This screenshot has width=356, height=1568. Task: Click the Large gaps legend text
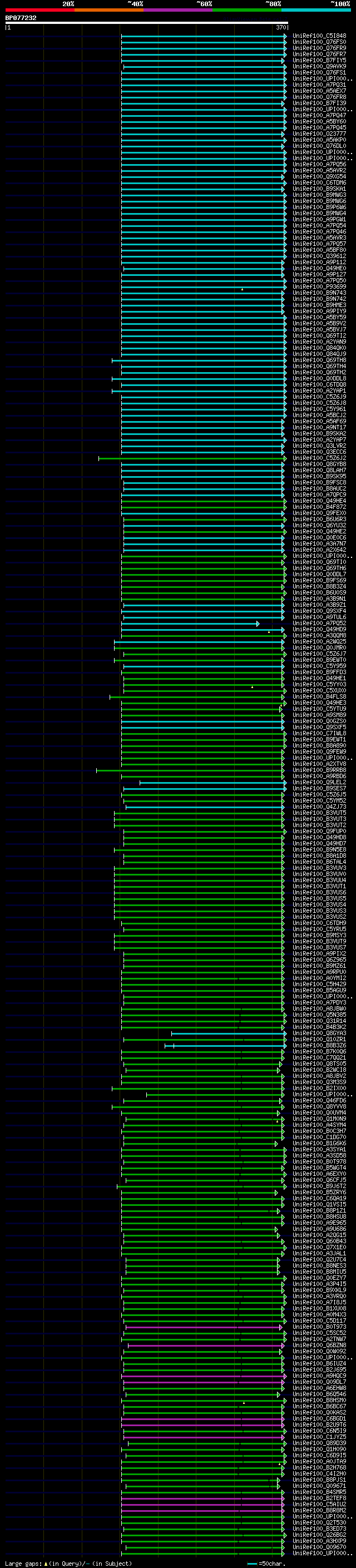point(68,1563)
